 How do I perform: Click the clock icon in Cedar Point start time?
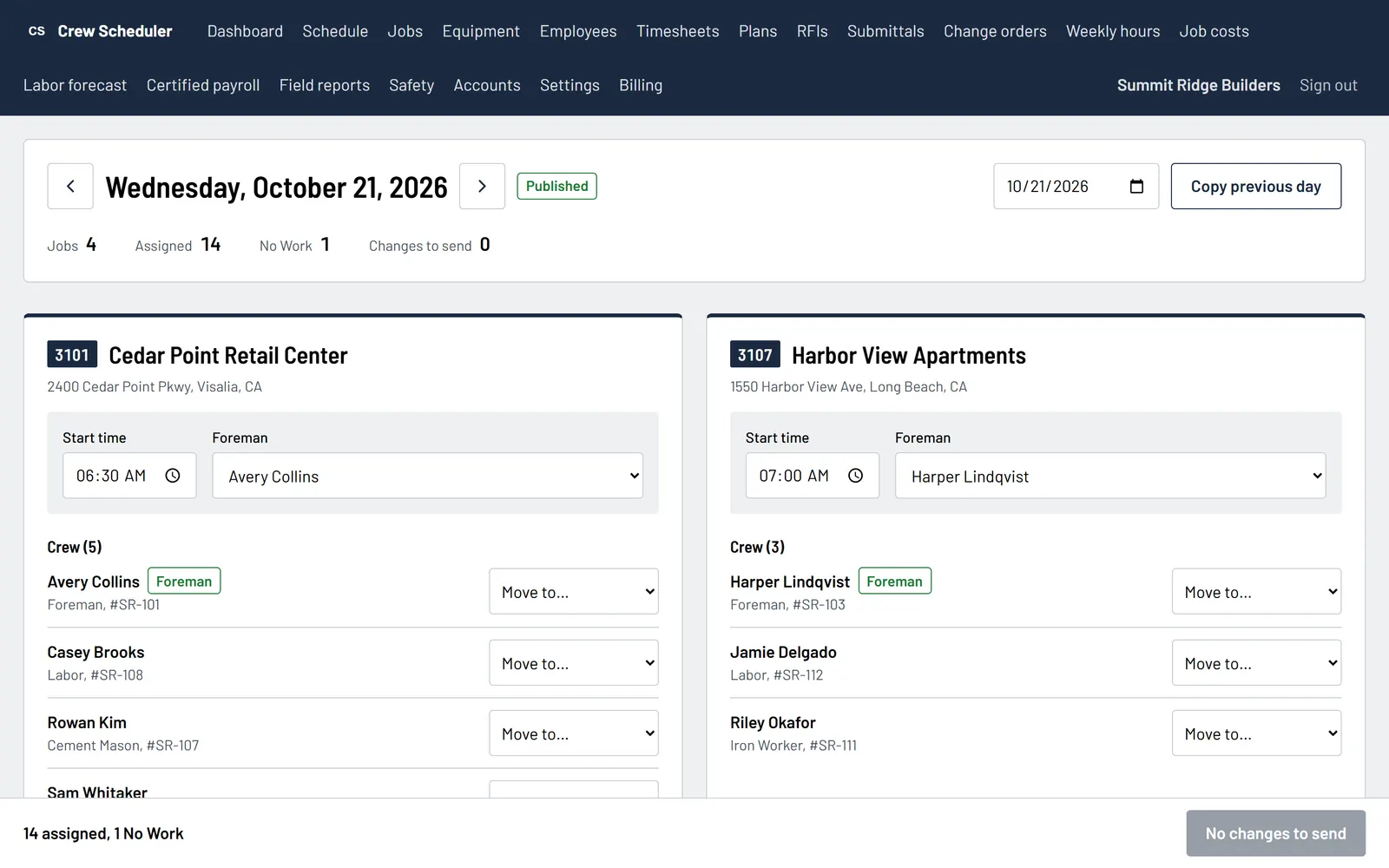pyautogui.click(x=173, y=476)
